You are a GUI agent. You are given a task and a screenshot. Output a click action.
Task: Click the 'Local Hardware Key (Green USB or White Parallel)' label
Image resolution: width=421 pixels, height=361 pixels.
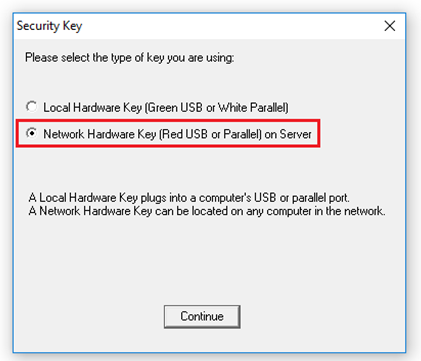(x=166, y=108)
